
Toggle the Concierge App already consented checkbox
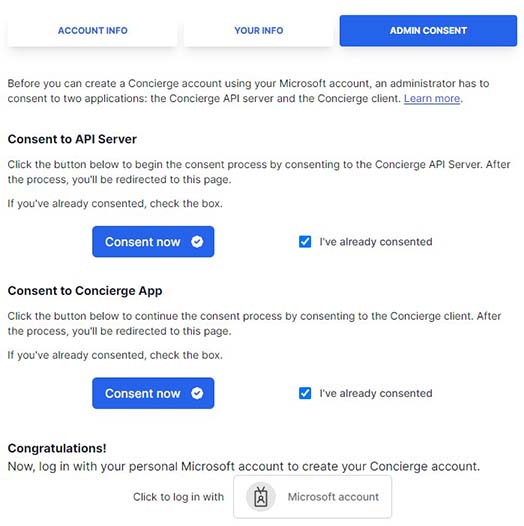(305, 393)
